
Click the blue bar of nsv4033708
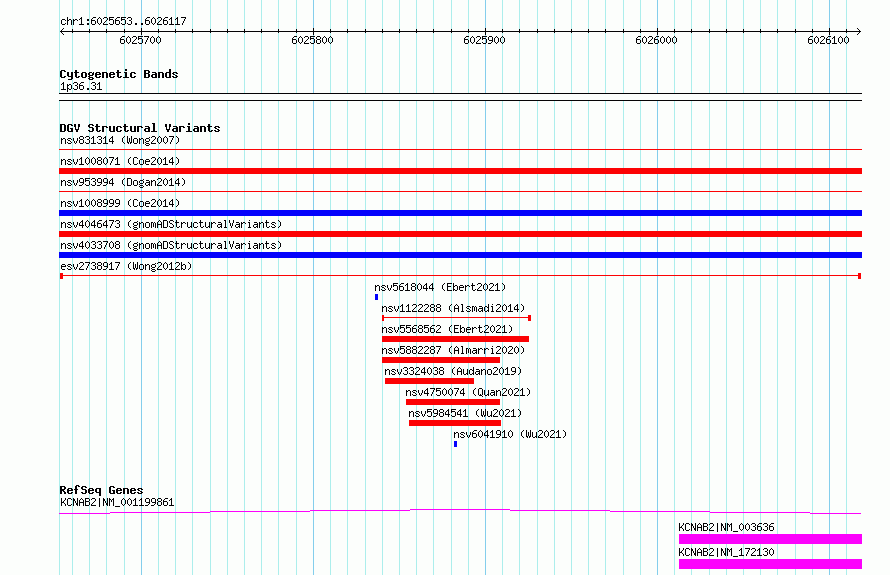point(460,255)
